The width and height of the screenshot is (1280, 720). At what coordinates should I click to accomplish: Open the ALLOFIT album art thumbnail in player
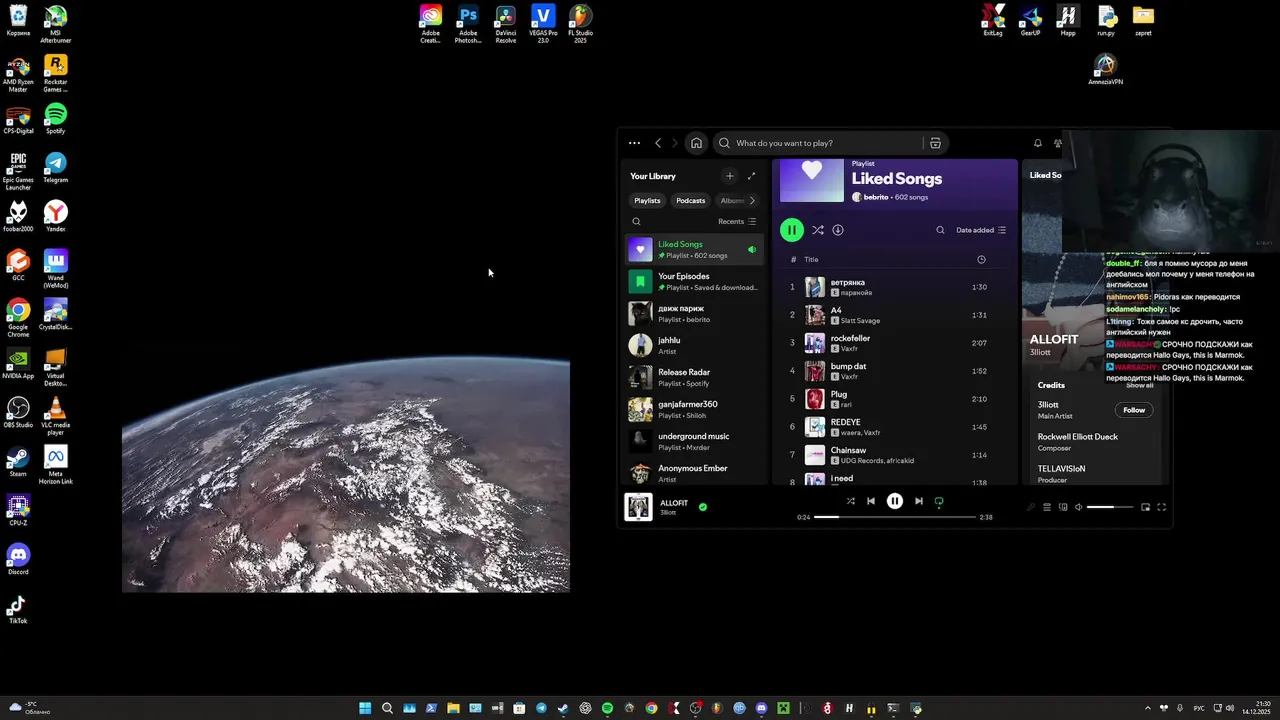[639, 507]
